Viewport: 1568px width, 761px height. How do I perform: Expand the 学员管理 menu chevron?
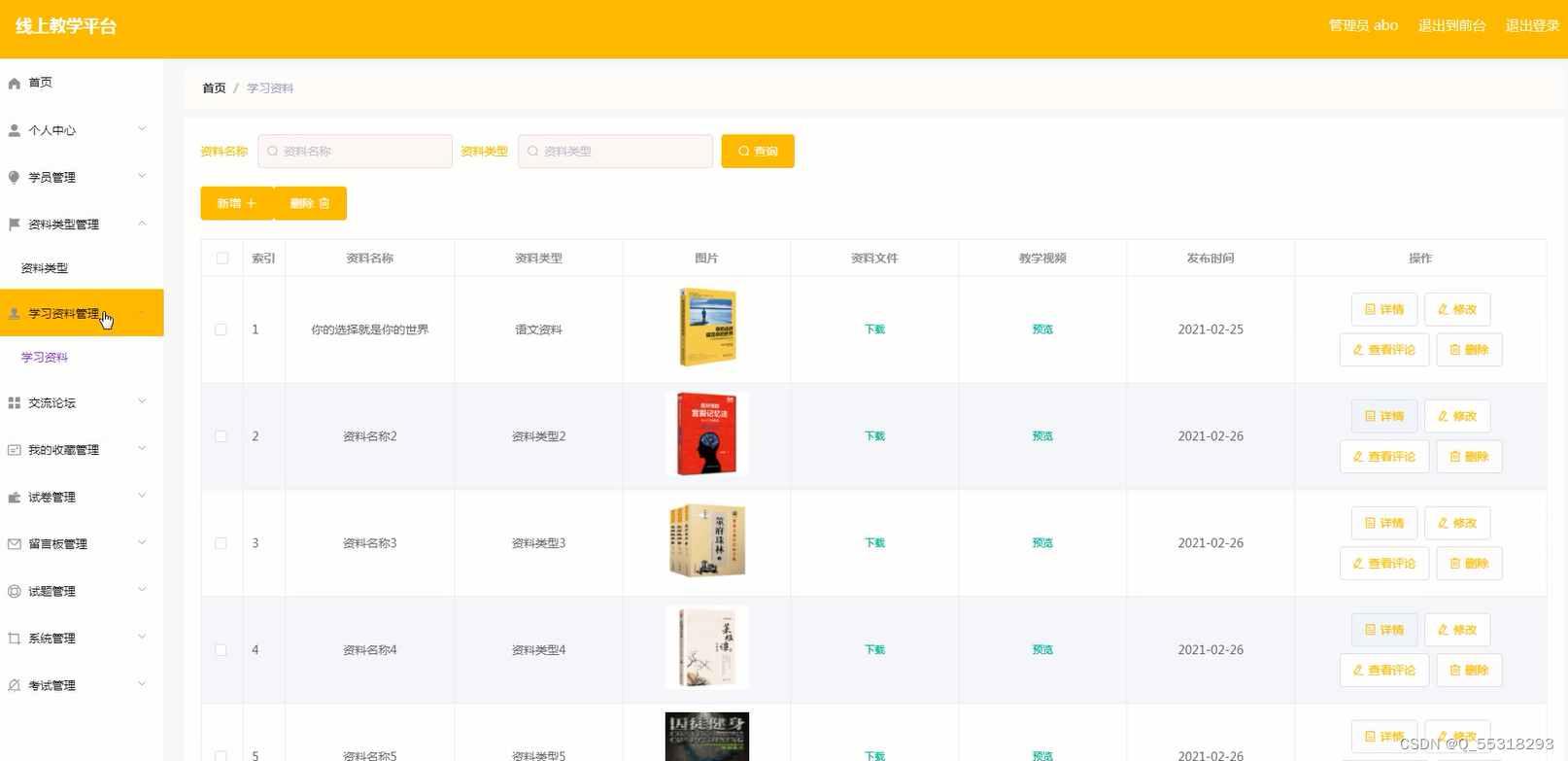142,176
